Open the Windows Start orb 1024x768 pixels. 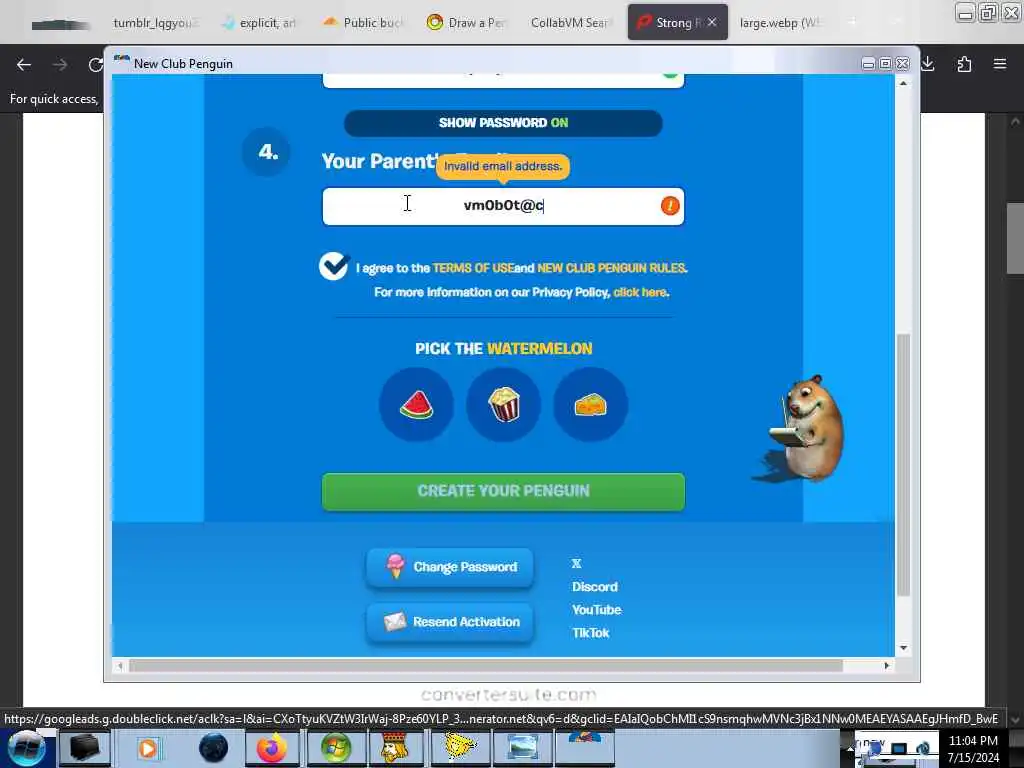26,748
